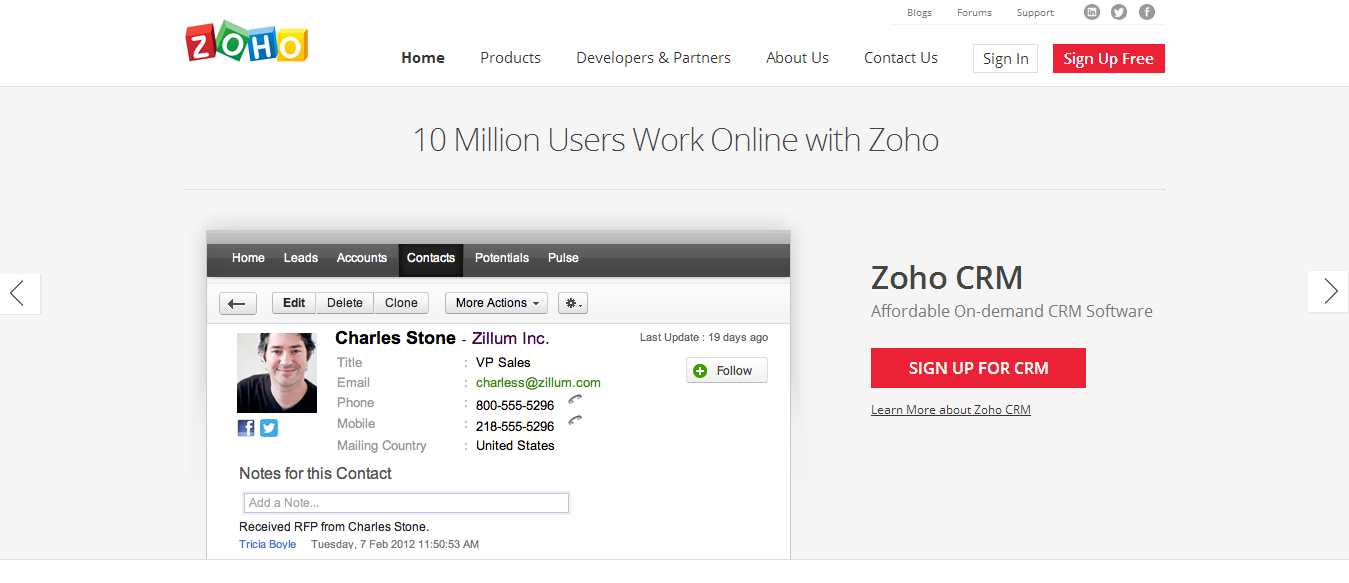Open Learn More about Zoho CRM link
The image size is (1349, 583).
click(950, 410)
